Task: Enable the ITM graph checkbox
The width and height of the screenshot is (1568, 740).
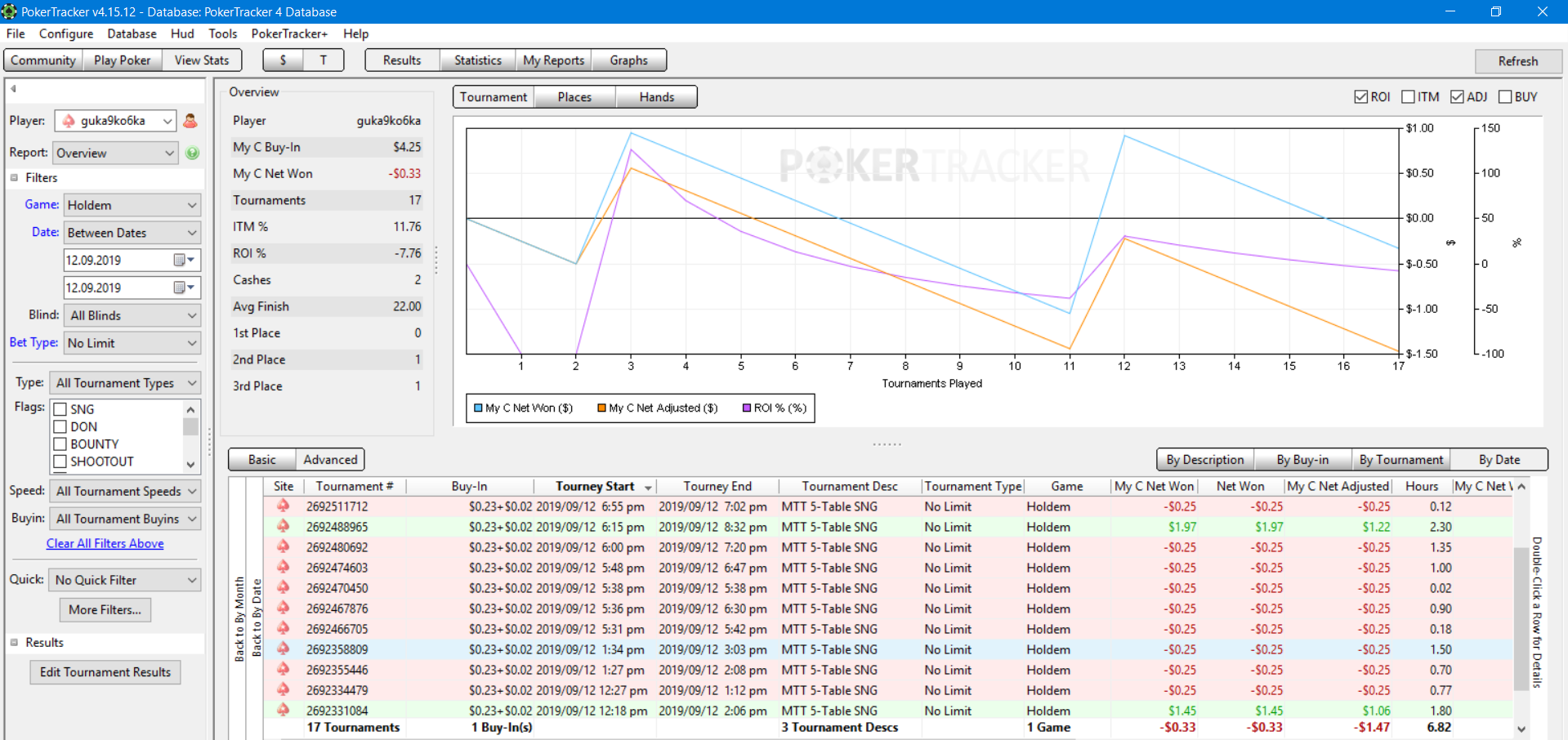Action: (x=1408, y=96)
